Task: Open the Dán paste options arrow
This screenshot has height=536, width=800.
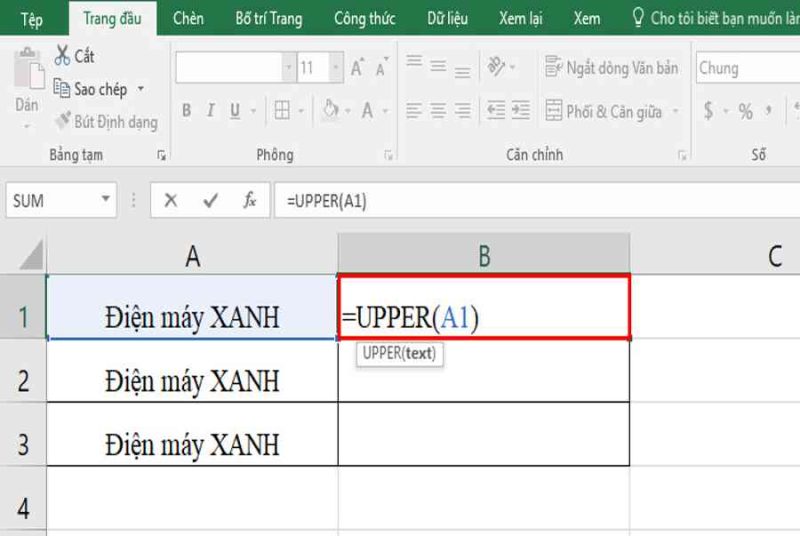Action: coord(27,126)
